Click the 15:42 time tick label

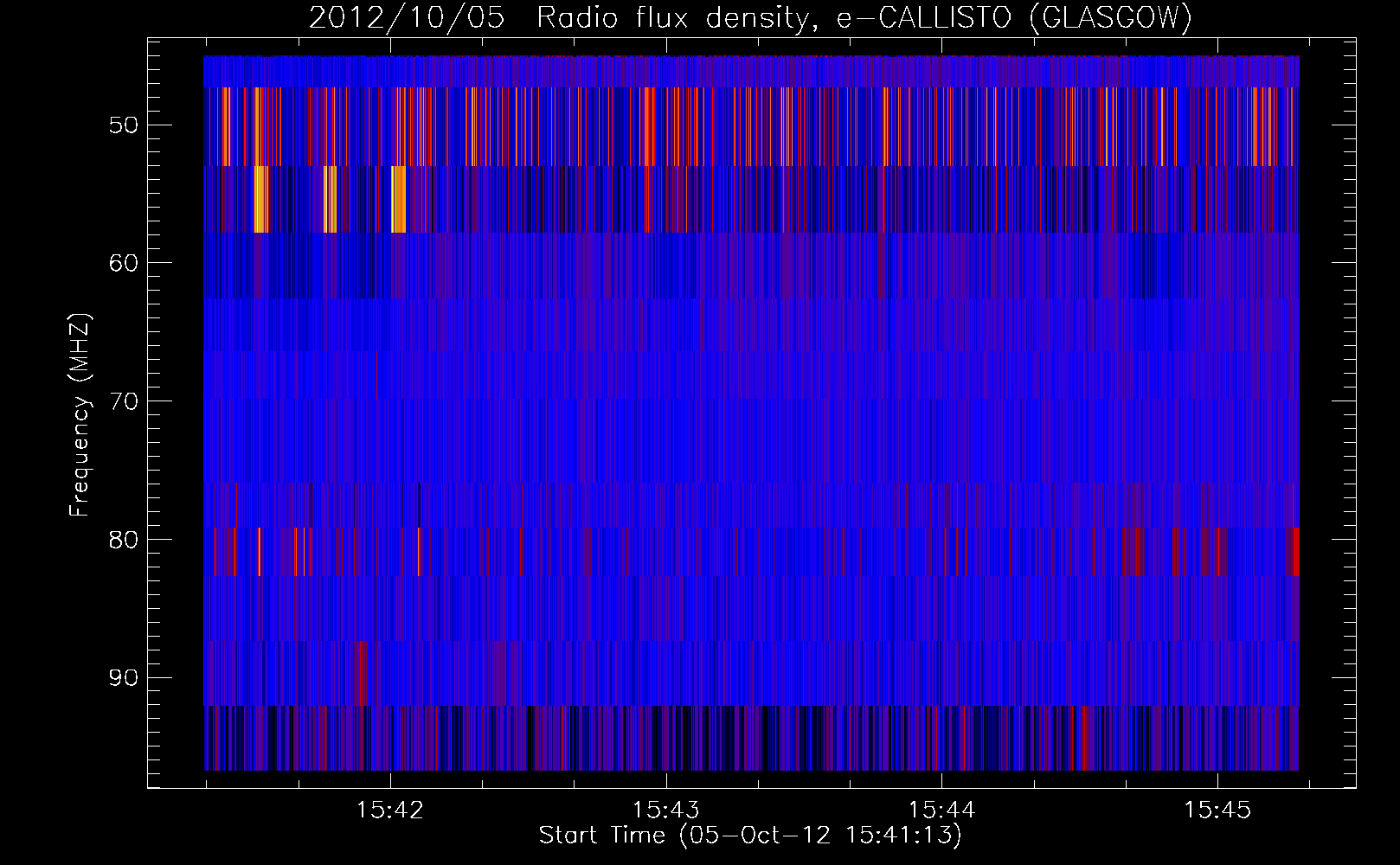[390, 811]
